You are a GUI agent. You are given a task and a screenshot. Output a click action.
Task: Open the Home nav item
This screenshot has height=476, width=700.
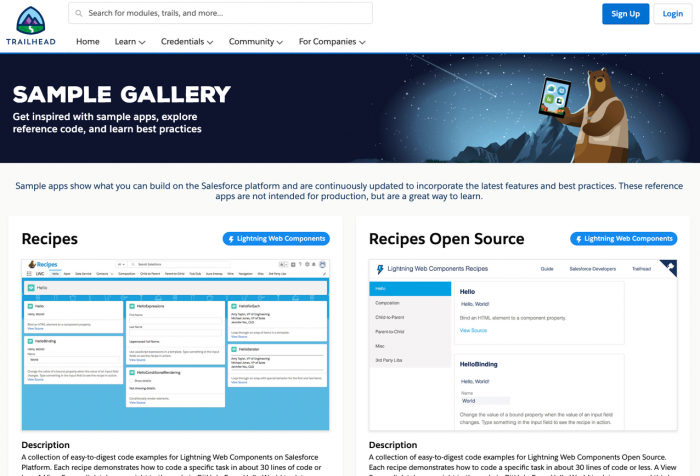88,42
